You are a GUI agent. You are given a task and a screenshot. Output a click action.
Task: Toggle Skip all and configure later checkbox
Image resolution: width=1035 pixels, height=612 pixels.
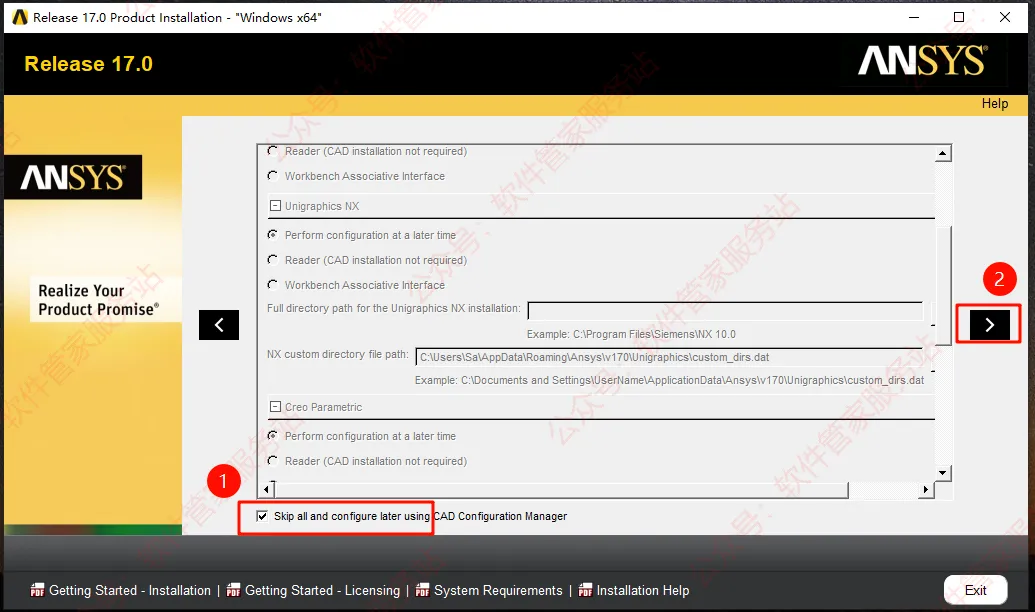coord(262,516)
